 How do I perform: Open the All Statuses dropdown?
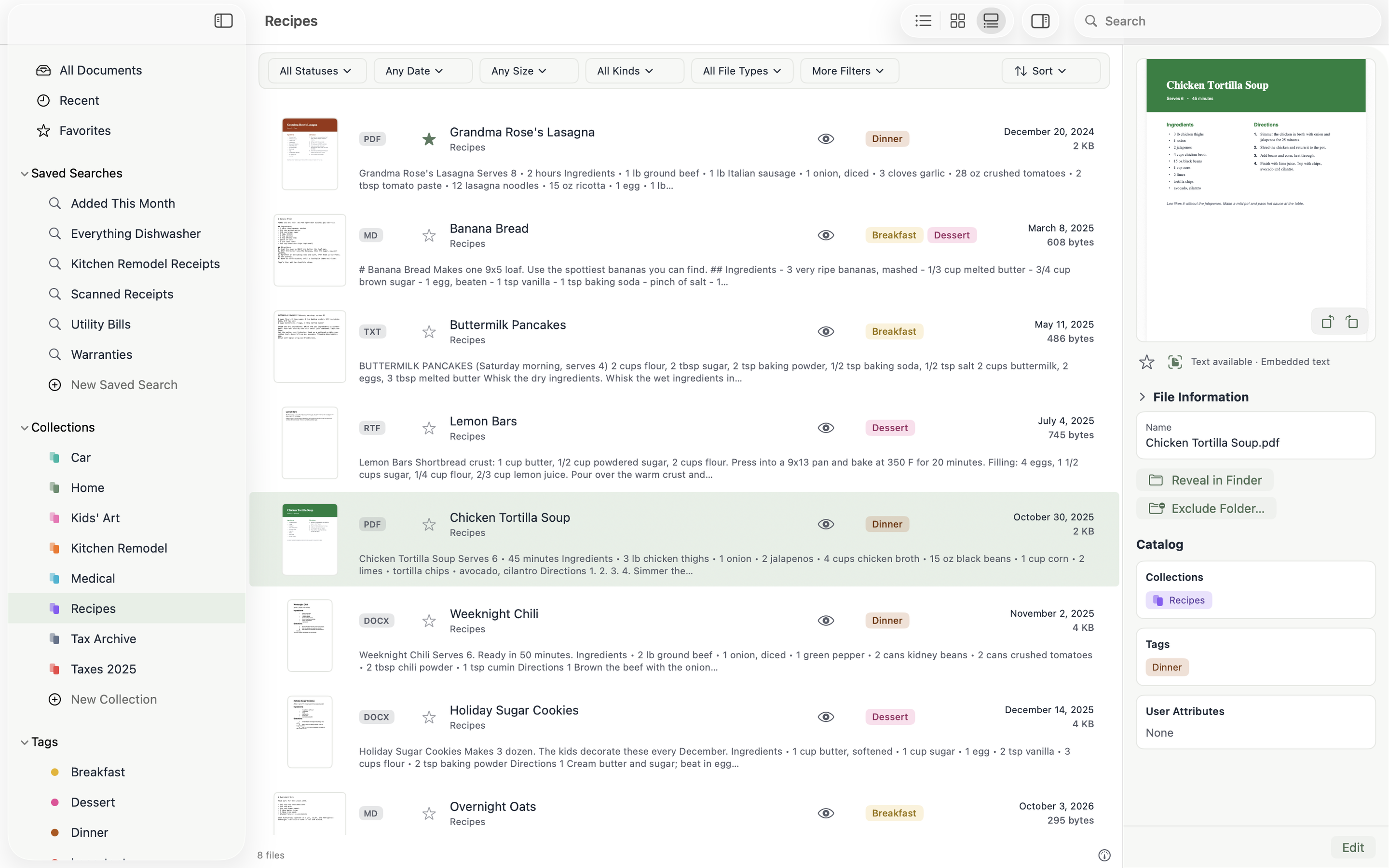pos(317,70)
